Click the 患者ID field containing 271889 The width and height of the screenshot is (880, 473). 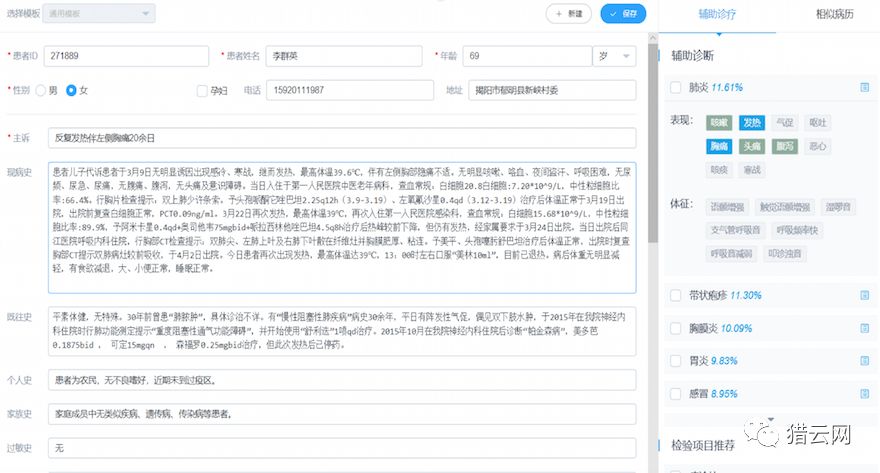[126, 56]
